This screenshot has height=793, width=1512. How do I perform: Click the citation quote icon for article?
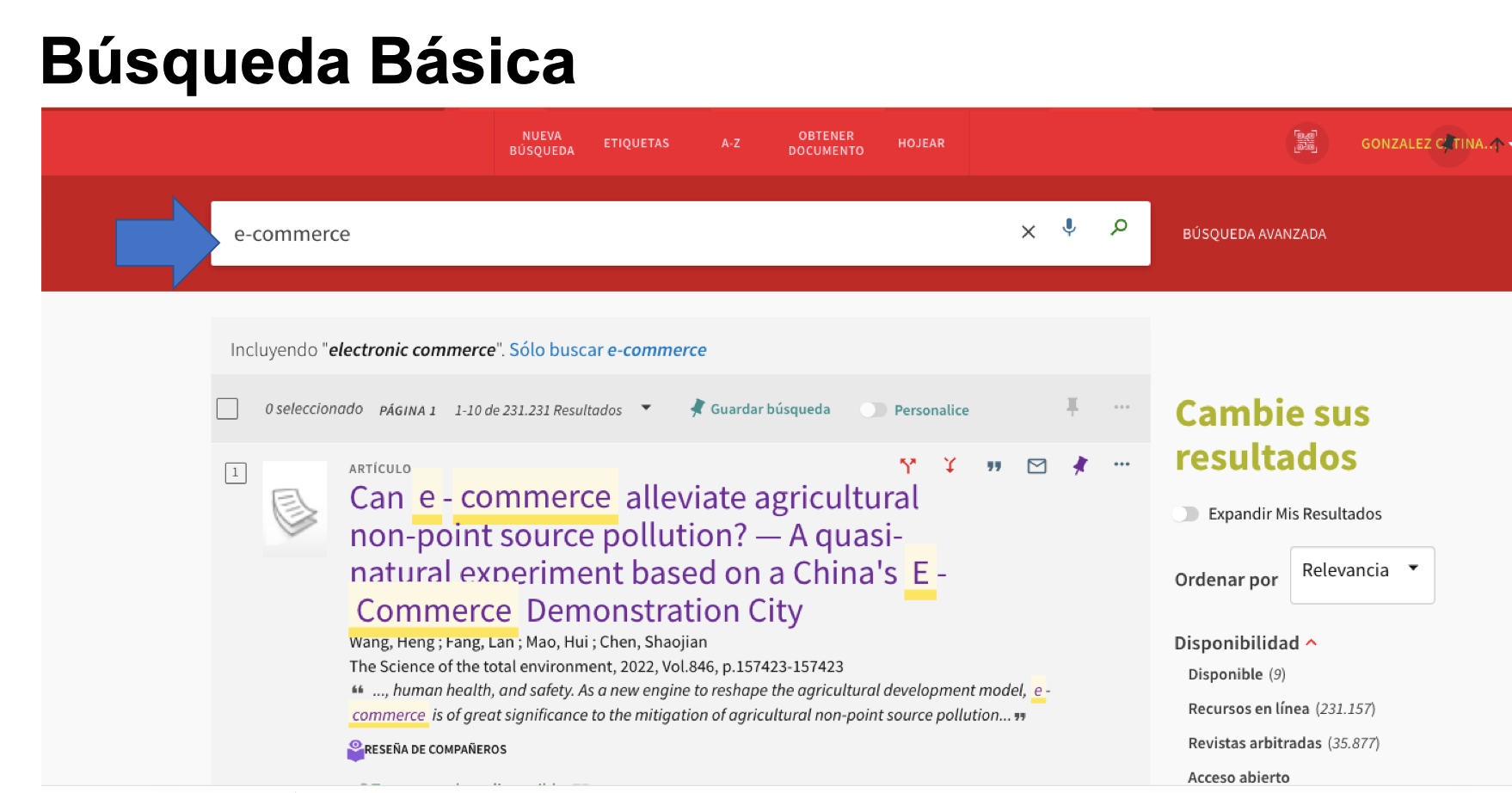(993, 466)
